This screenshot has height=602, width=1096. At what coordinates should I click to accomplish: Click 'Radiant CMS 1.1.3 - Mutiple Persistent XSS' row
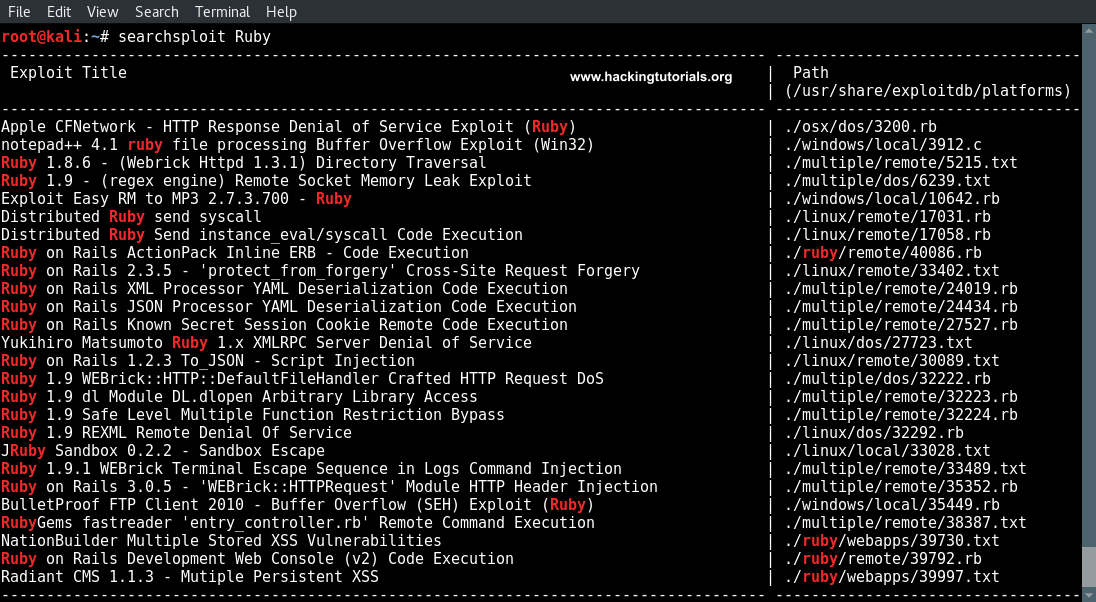tap(190, 578)
